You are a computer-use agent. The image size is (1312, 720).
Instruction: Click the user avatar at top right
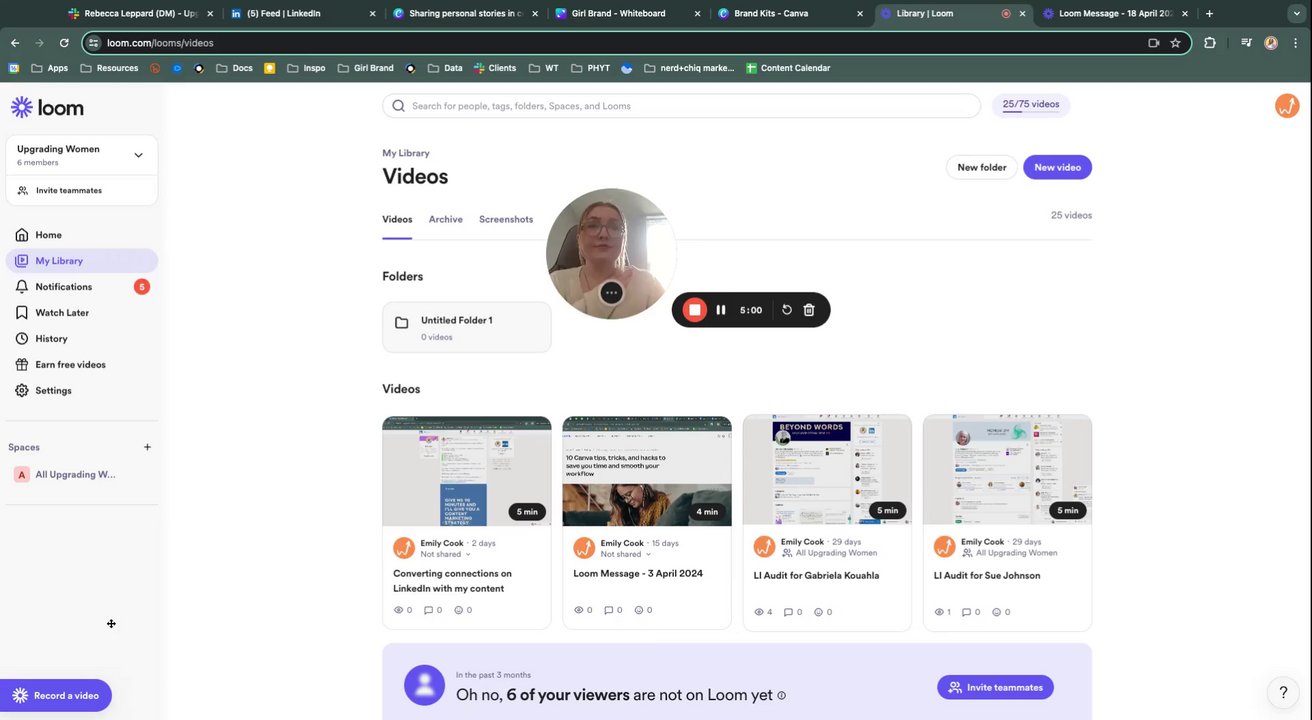pyautogui.click(x=1287, y=106)
